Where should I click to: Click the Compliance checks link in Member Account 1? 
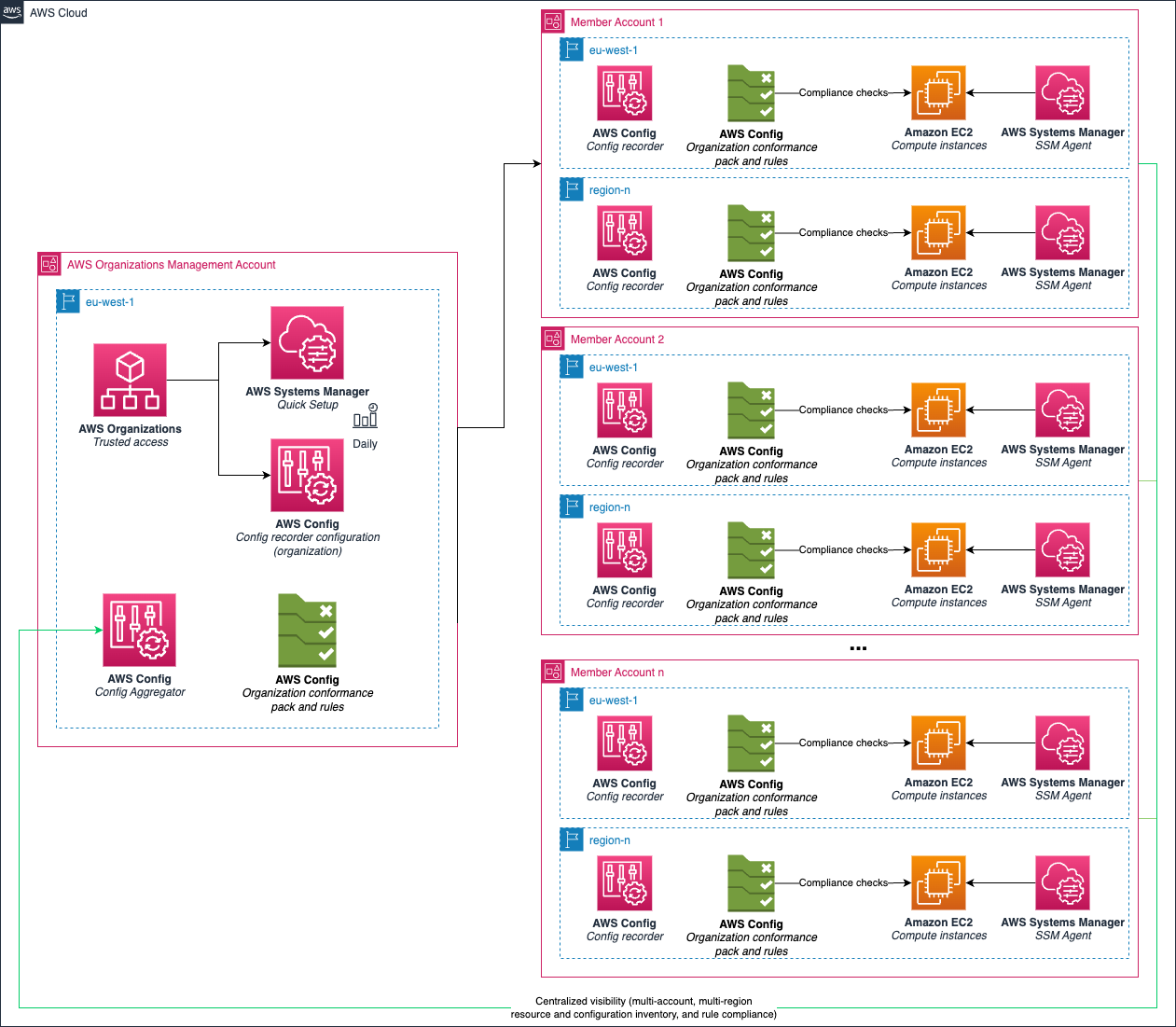click(x=844, y=92)
